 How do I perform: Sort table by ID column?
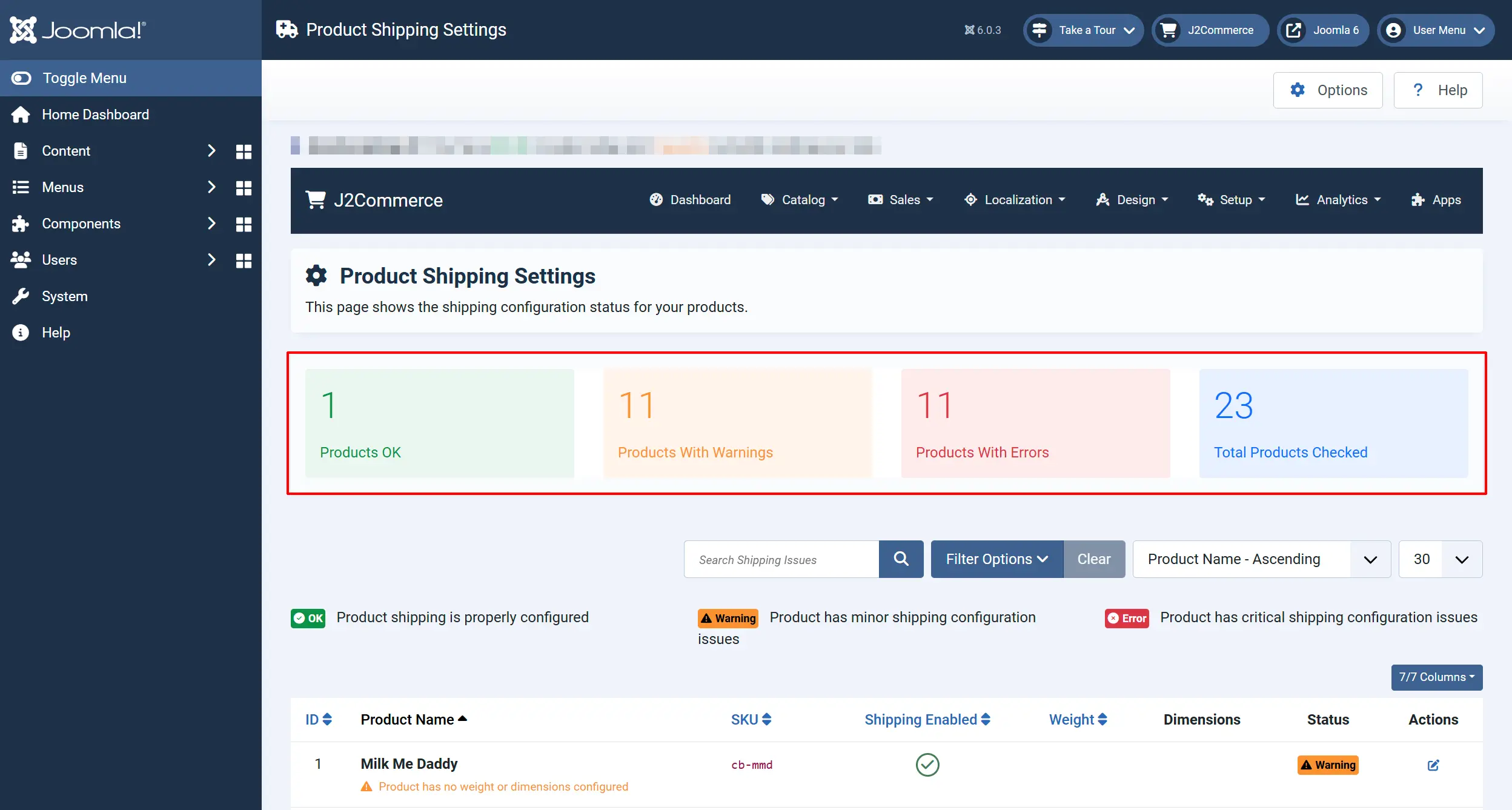tap(319, 720)
